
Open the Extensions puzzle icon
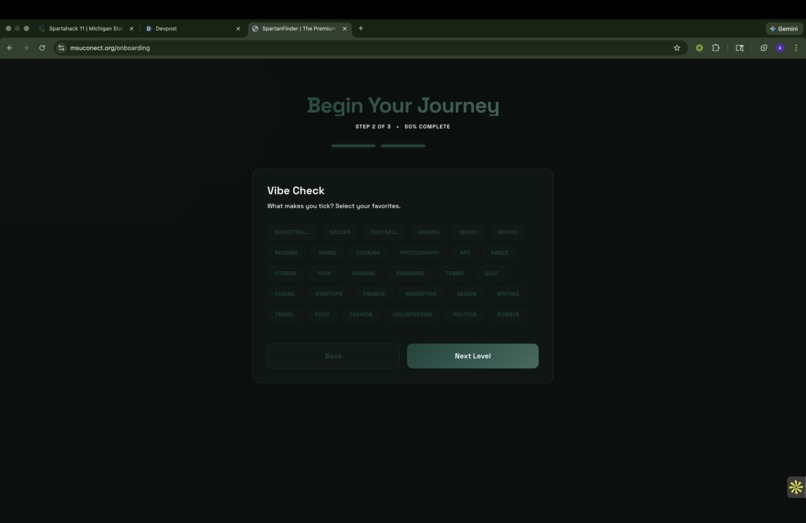coord(716,48)
